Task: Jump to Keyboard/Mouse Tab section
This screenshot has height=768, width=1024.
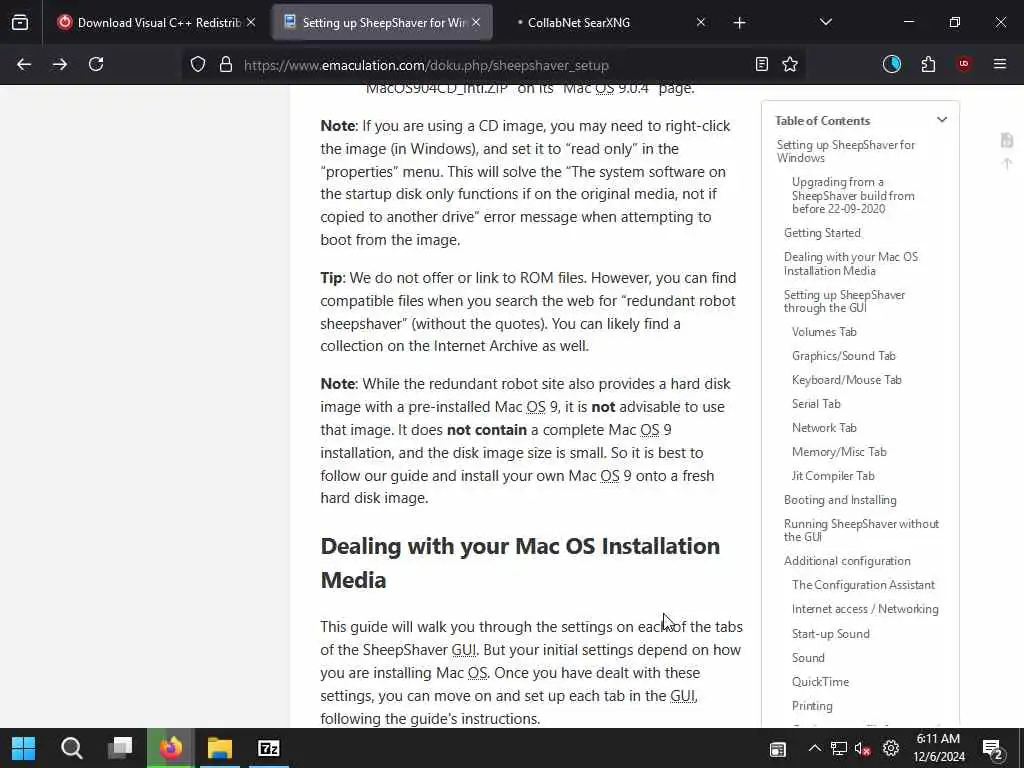Action: point(846,380)
